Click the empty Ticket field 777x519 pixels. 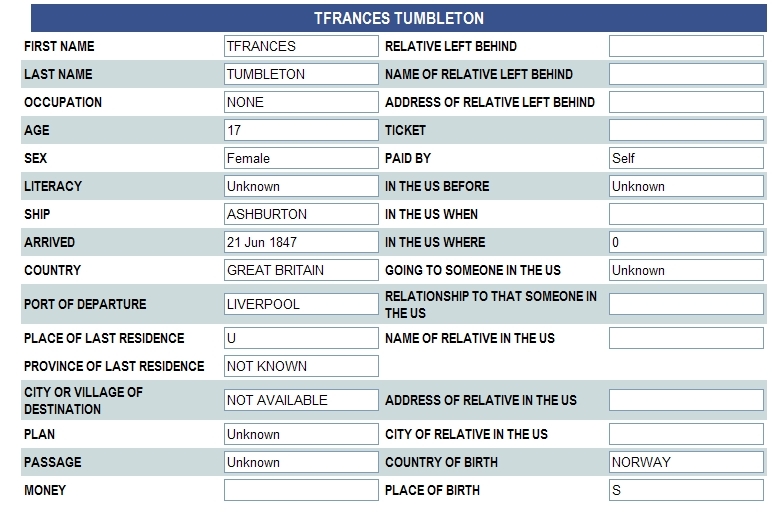[x=686, y=130]
